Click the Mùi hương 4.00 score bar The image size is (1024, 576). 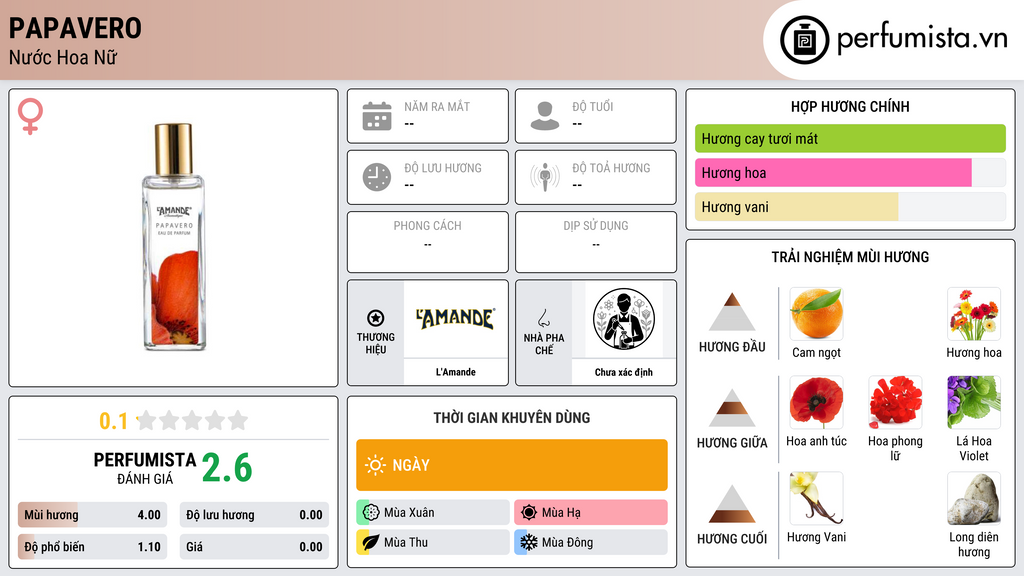click(92, 515)
